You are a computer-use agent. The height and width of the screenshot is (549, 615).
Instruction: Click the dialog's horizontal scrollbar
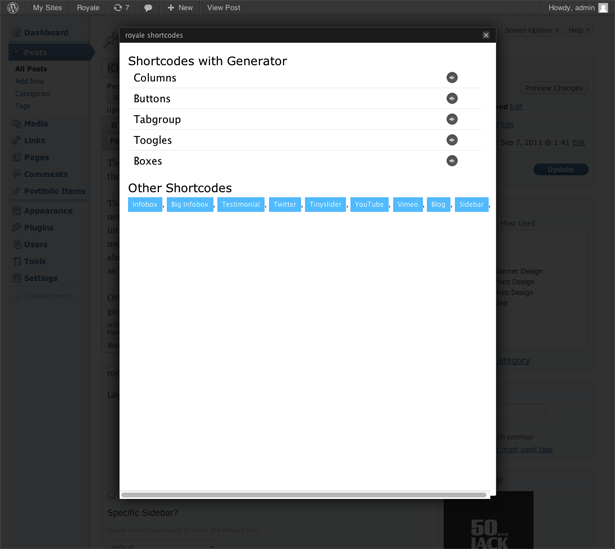click(x=304, y=494)
